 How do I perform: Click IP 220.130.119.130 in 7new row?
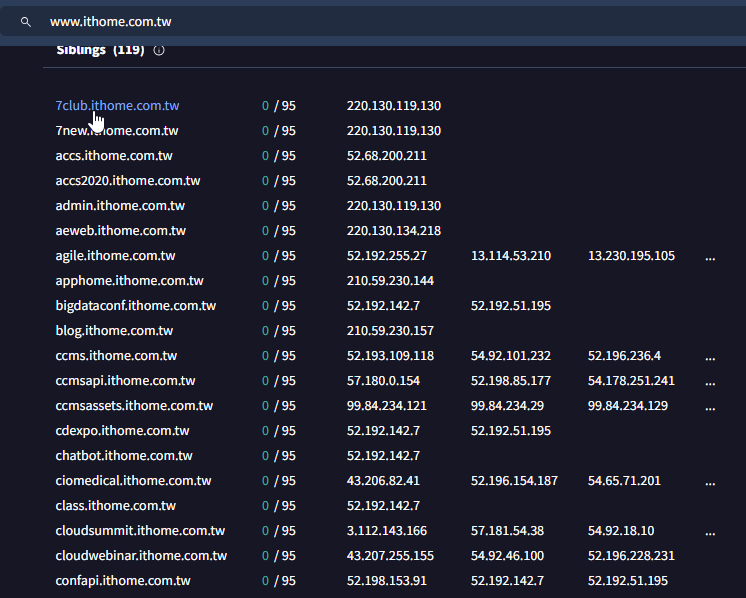point(393,130)
